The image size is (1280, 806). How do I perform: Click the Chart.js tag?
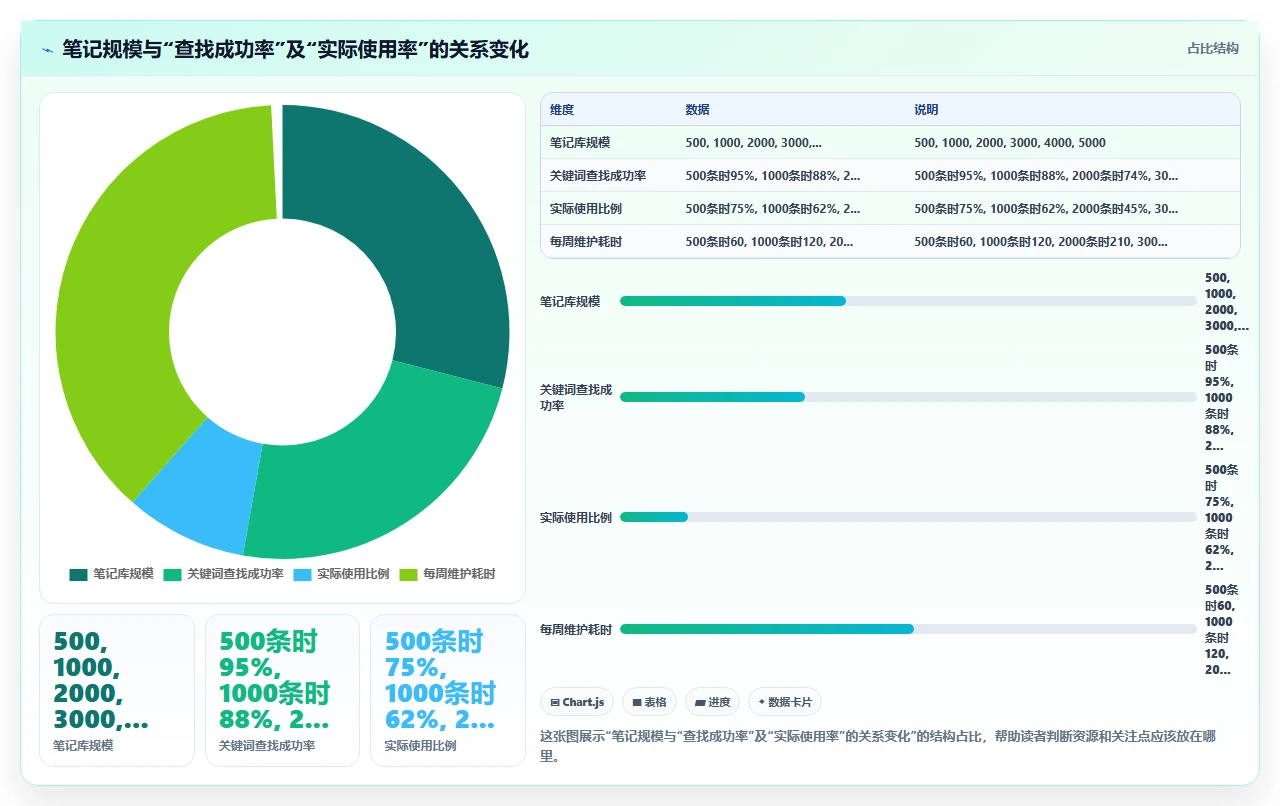577,702
